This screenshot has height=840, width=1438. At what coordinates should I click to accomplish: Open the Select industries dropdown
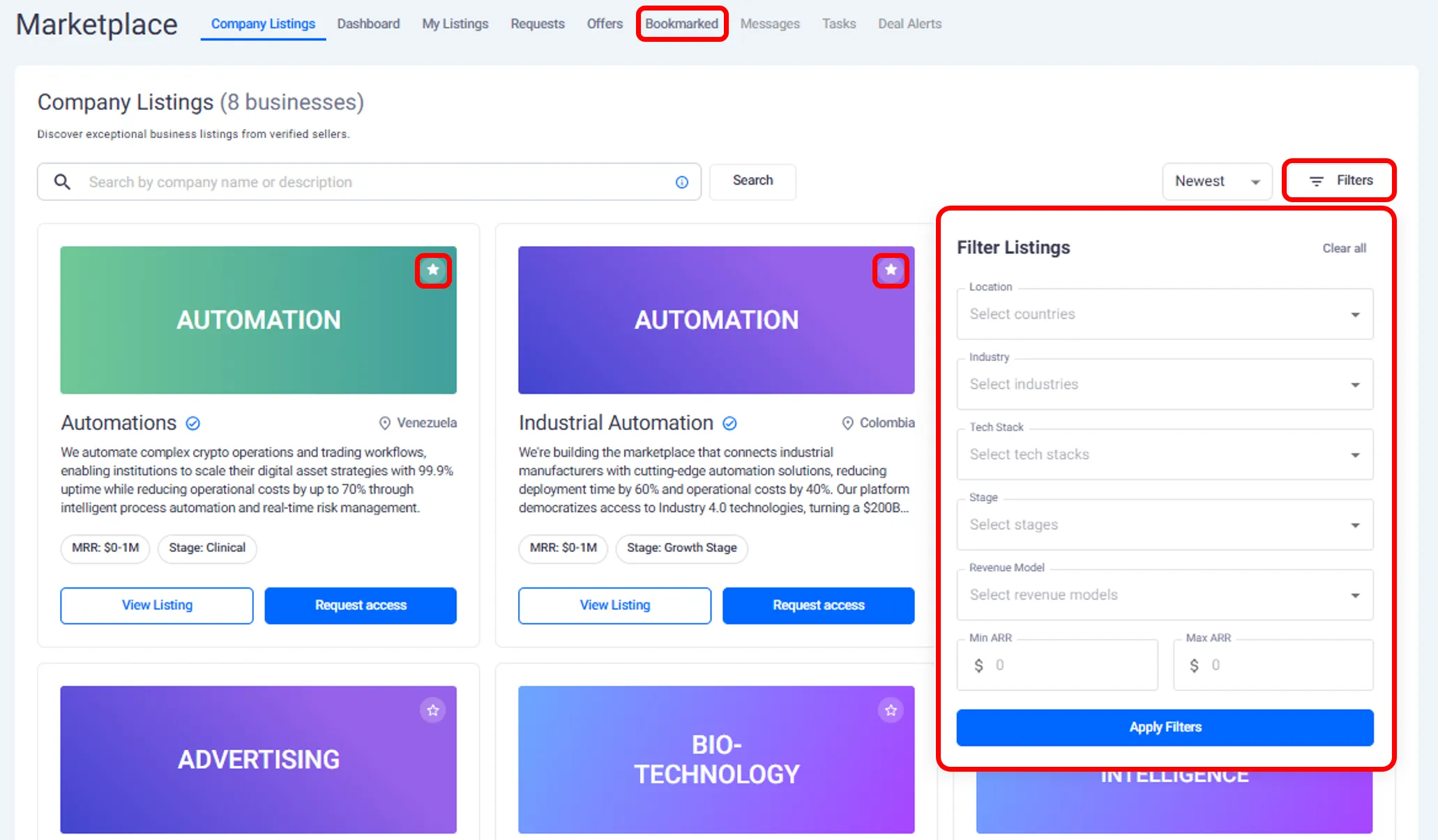1165,385
